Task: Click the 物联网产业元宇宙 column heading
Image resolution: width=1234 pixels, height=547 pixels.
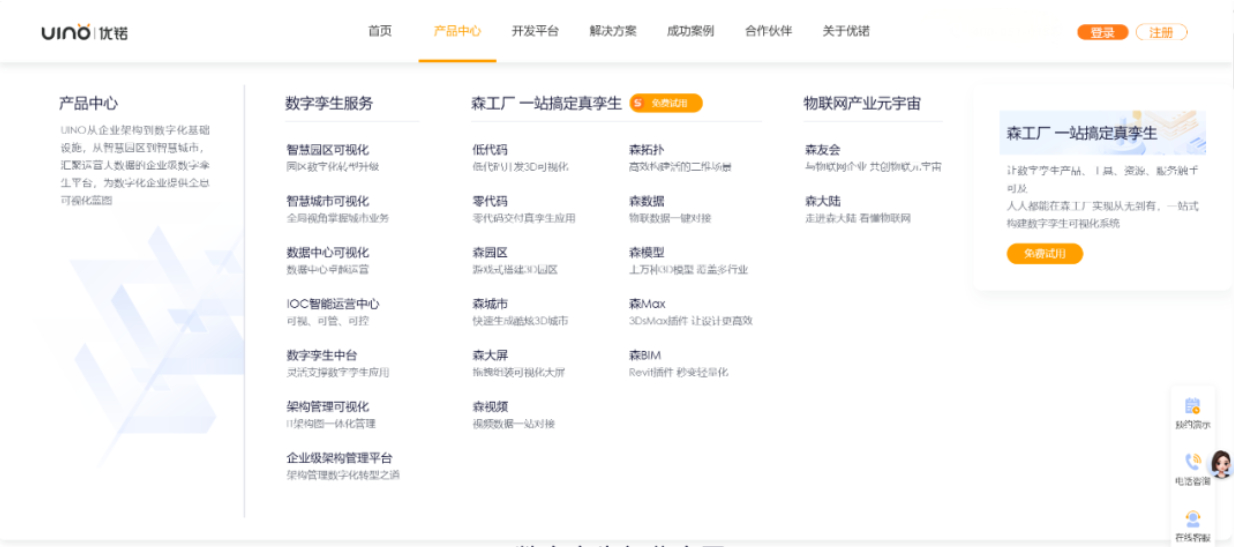Action: coord(862,103)
